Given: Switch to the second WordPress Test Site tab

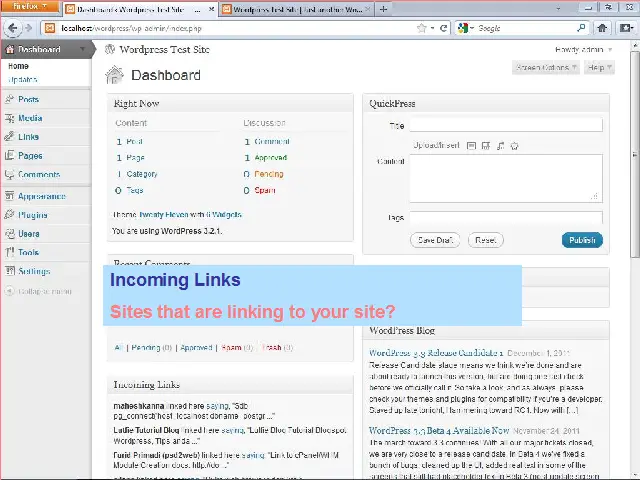Looking at the screenshot, I should point(293,9).
